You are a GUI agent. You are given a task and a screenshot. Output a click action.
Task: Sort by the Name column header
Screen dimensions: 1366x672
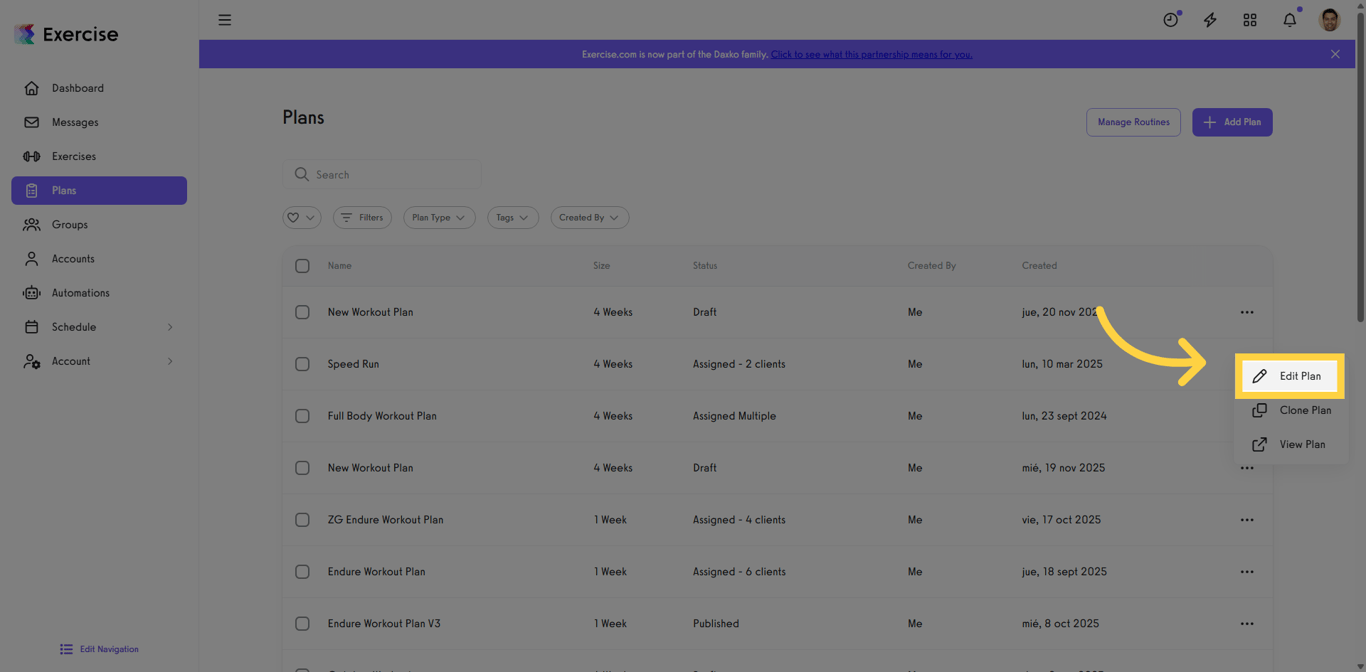[x=339, y=266]
